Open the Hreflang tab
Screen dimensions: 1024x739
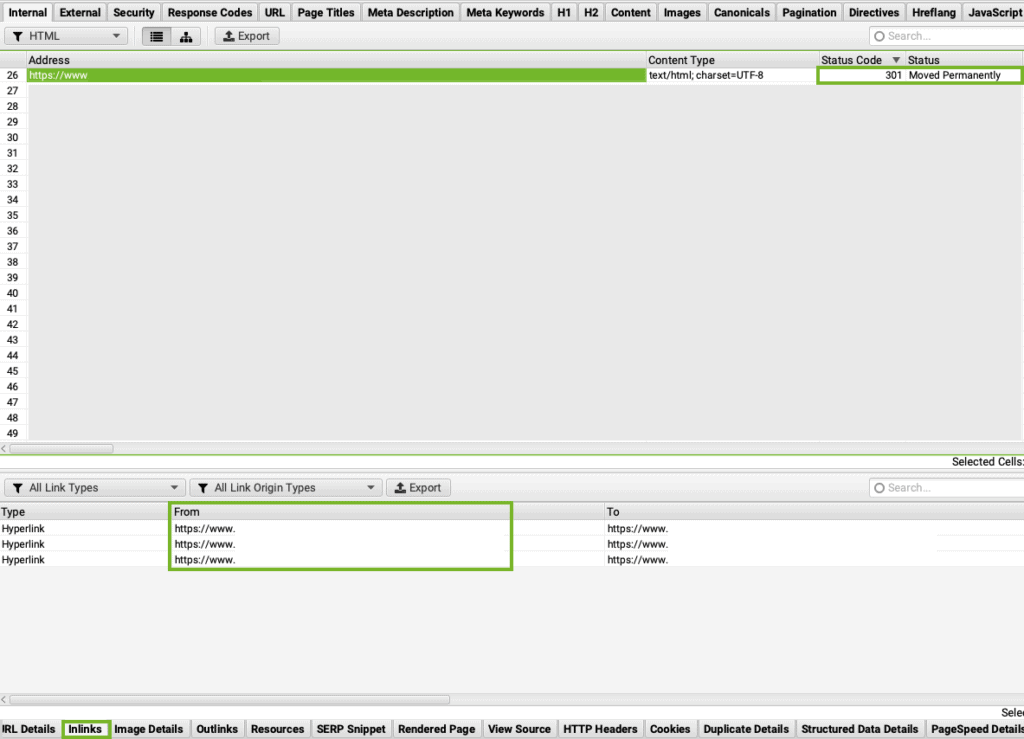pos(934,12)
